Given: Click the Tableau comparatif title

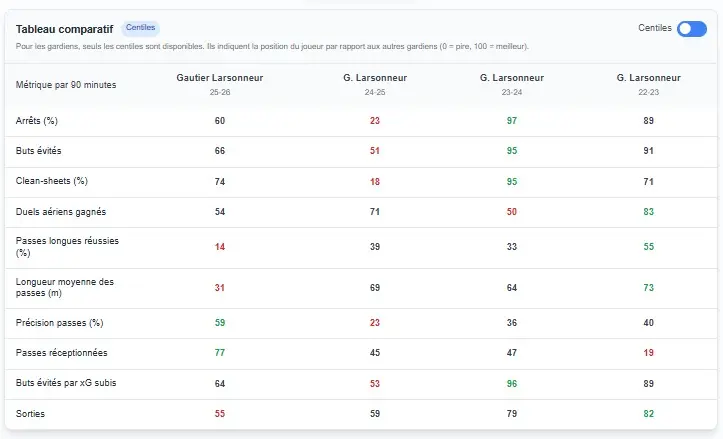Looking at the screenshot, I should (66, 29).
